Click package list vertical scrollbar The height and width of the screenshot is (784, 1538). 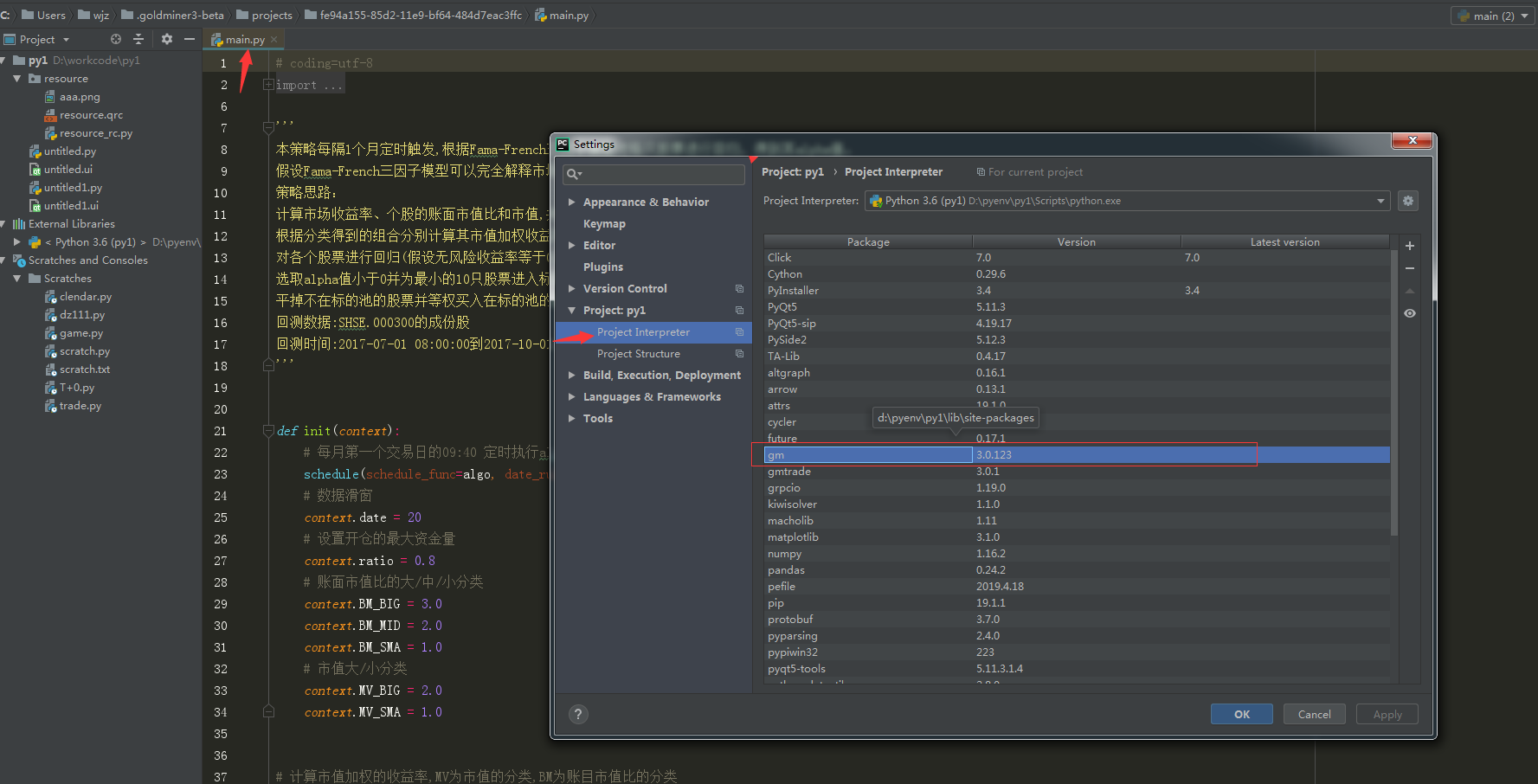click(1393, 394)
